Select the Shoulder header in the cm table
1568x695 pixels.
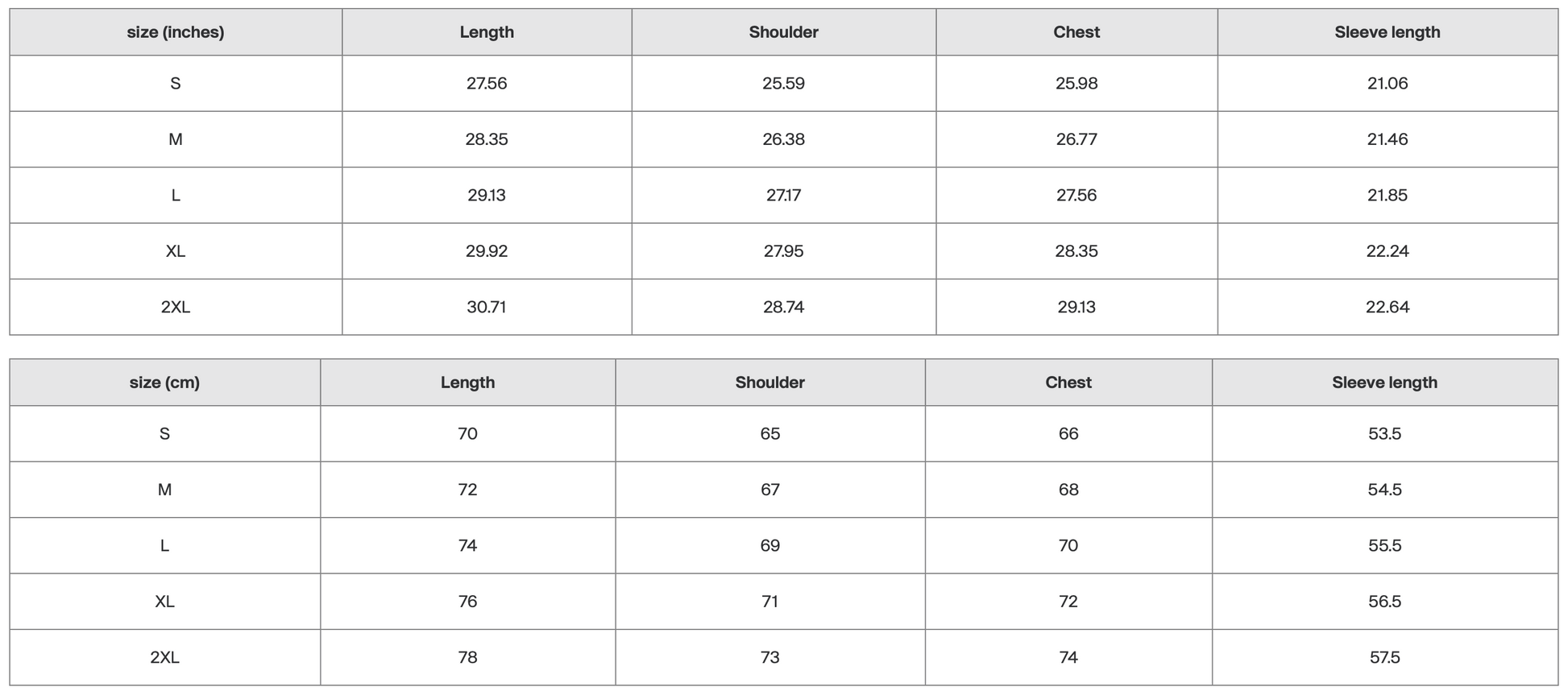[x=769, y=383]
